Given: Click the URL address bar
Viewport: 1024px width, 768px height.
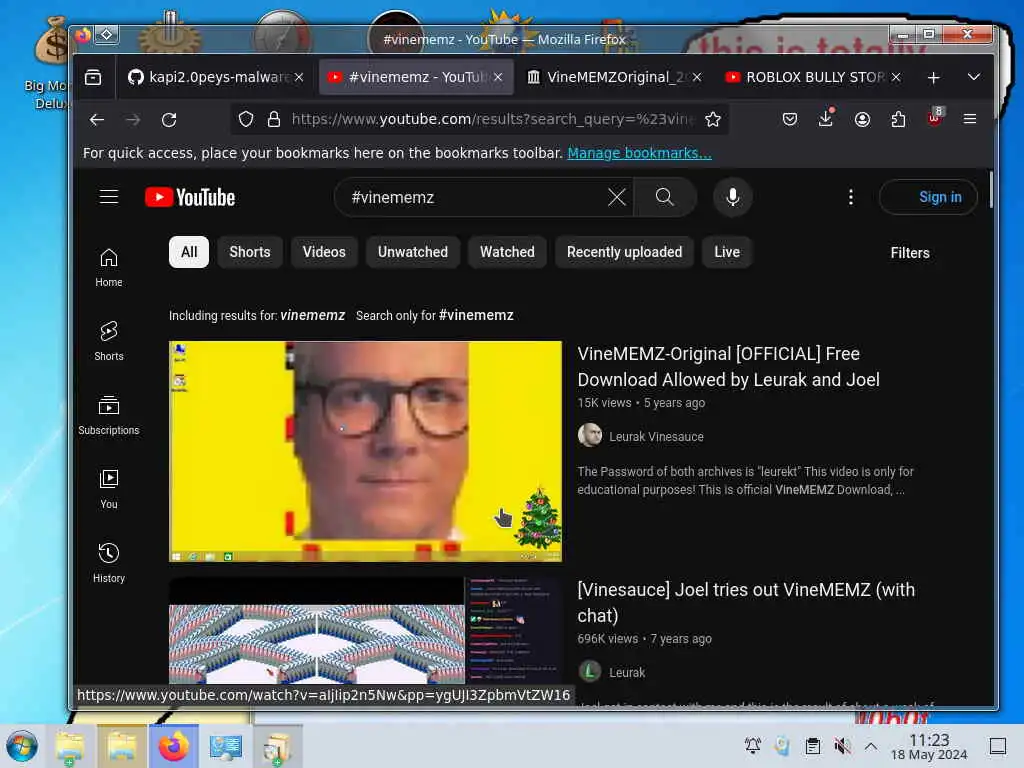Looking at the screenshot, I should click(x=493, y=119).
